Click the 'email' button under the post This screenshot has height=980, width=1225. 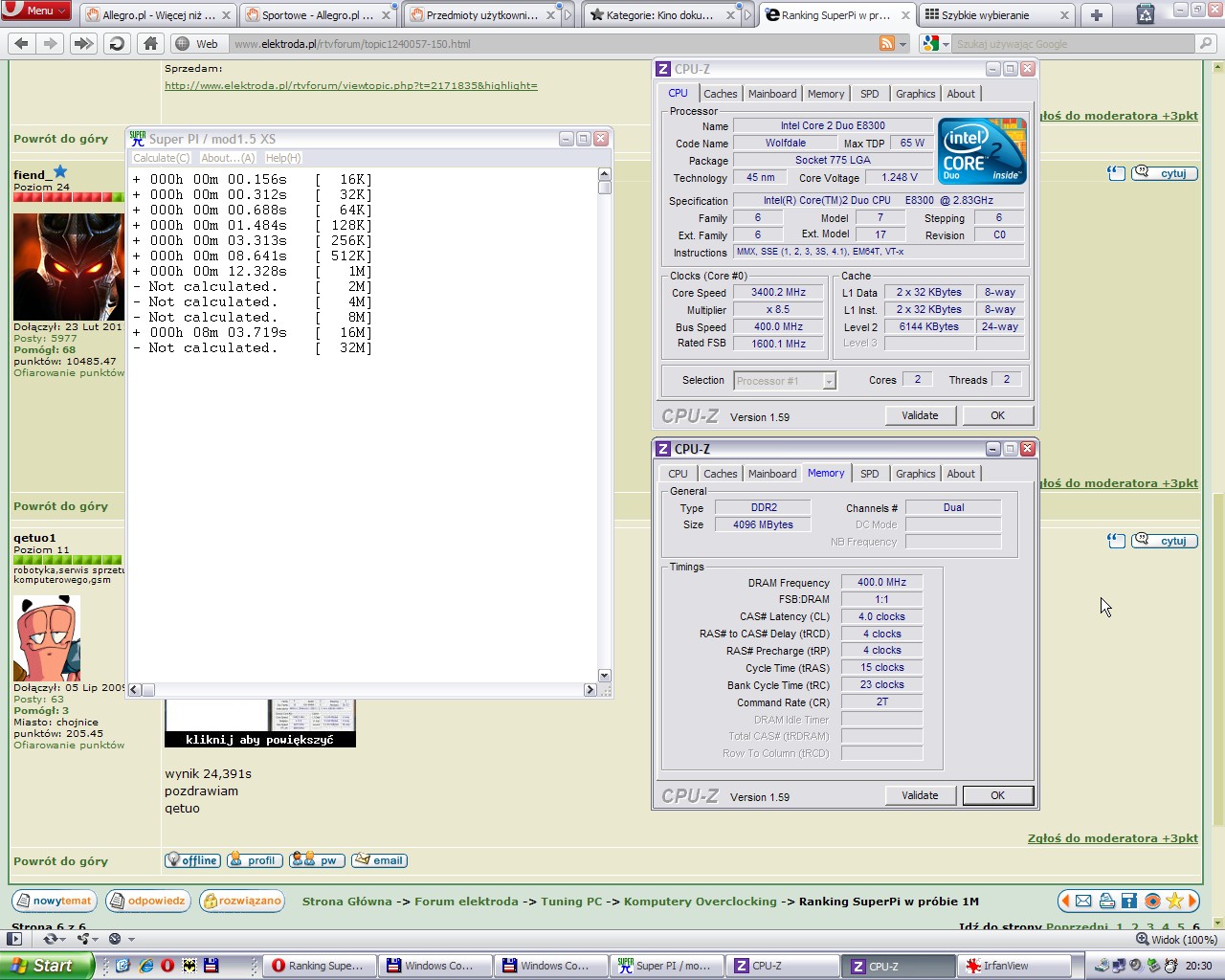(x=379, y=860)
